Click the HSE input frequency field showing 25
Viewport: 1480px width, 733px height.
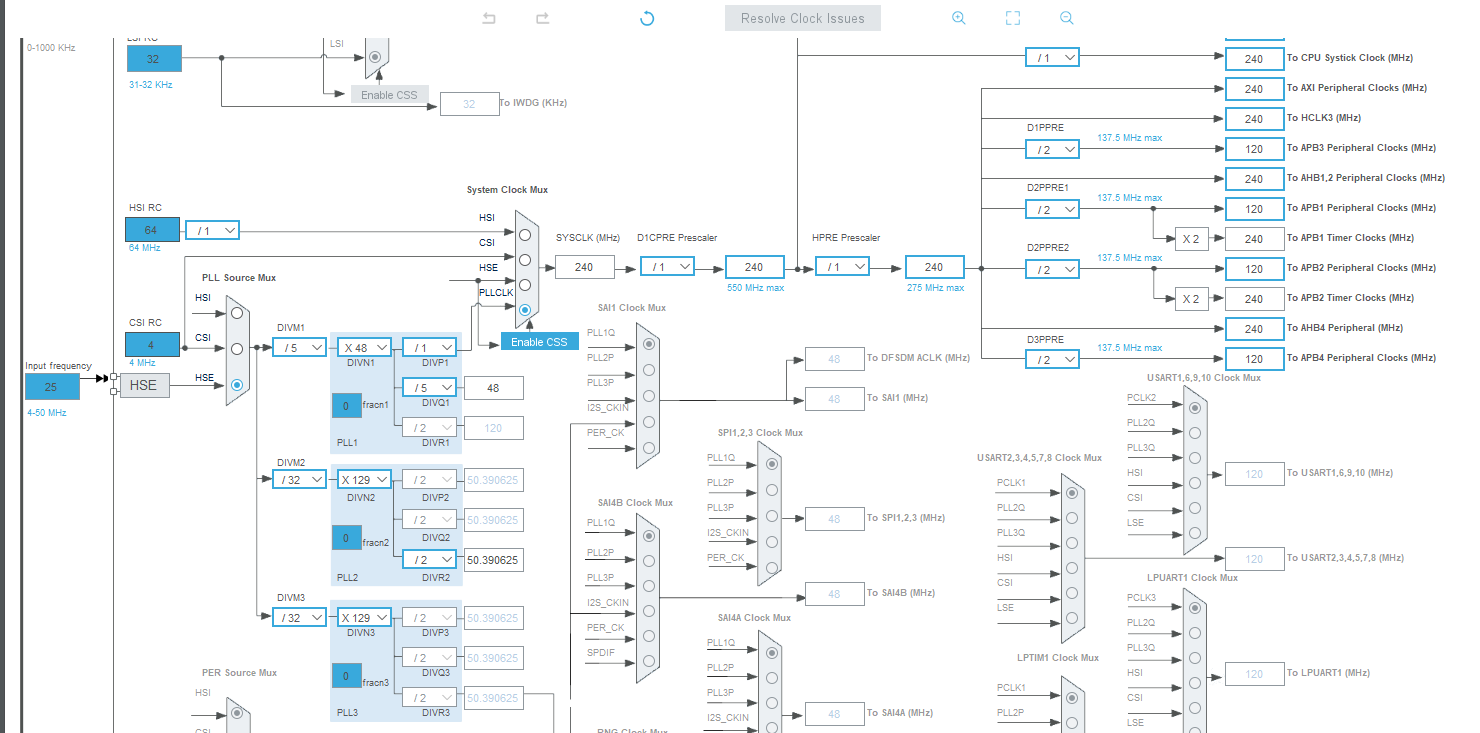(52, 386)
